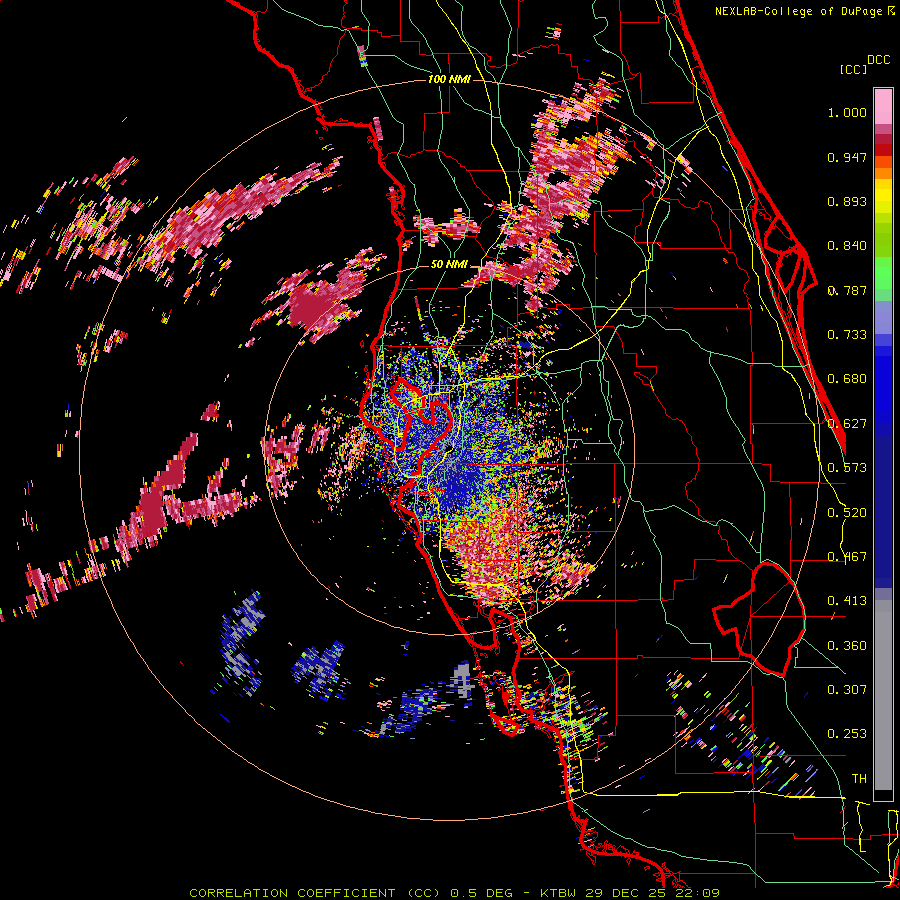Select the 0.787 scale value
The image size is (900, 900).
(847, 290)
